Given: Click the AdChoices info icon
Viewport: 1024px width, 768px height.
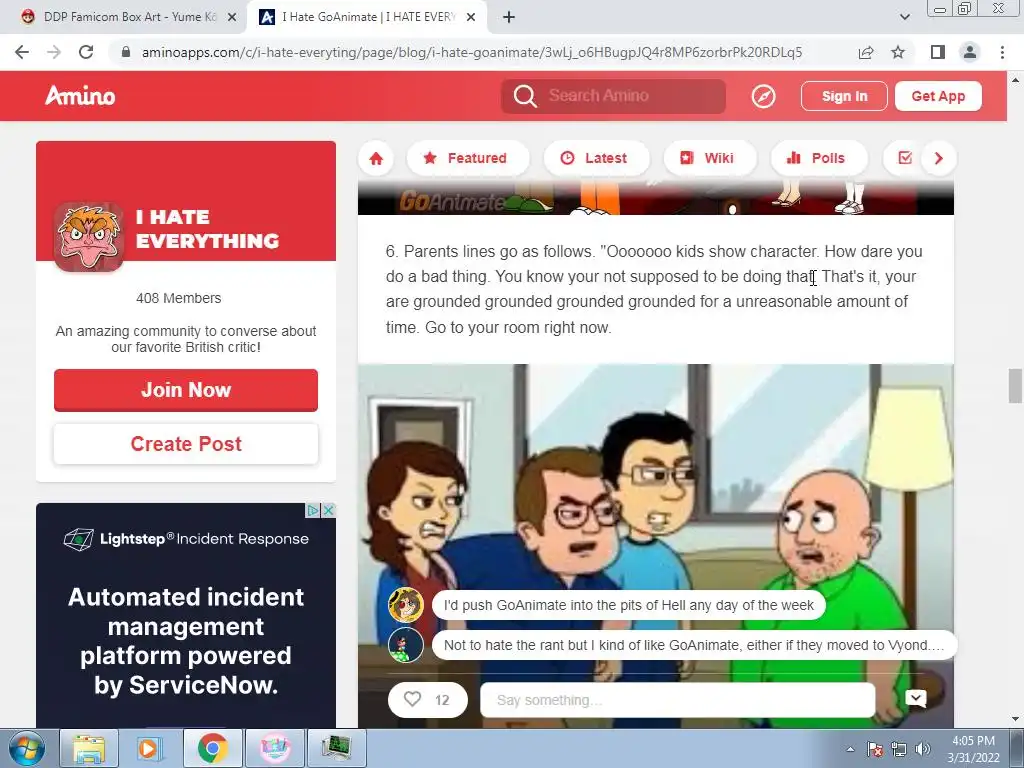Looking at the screenshot, I should (x=313, y=510).
